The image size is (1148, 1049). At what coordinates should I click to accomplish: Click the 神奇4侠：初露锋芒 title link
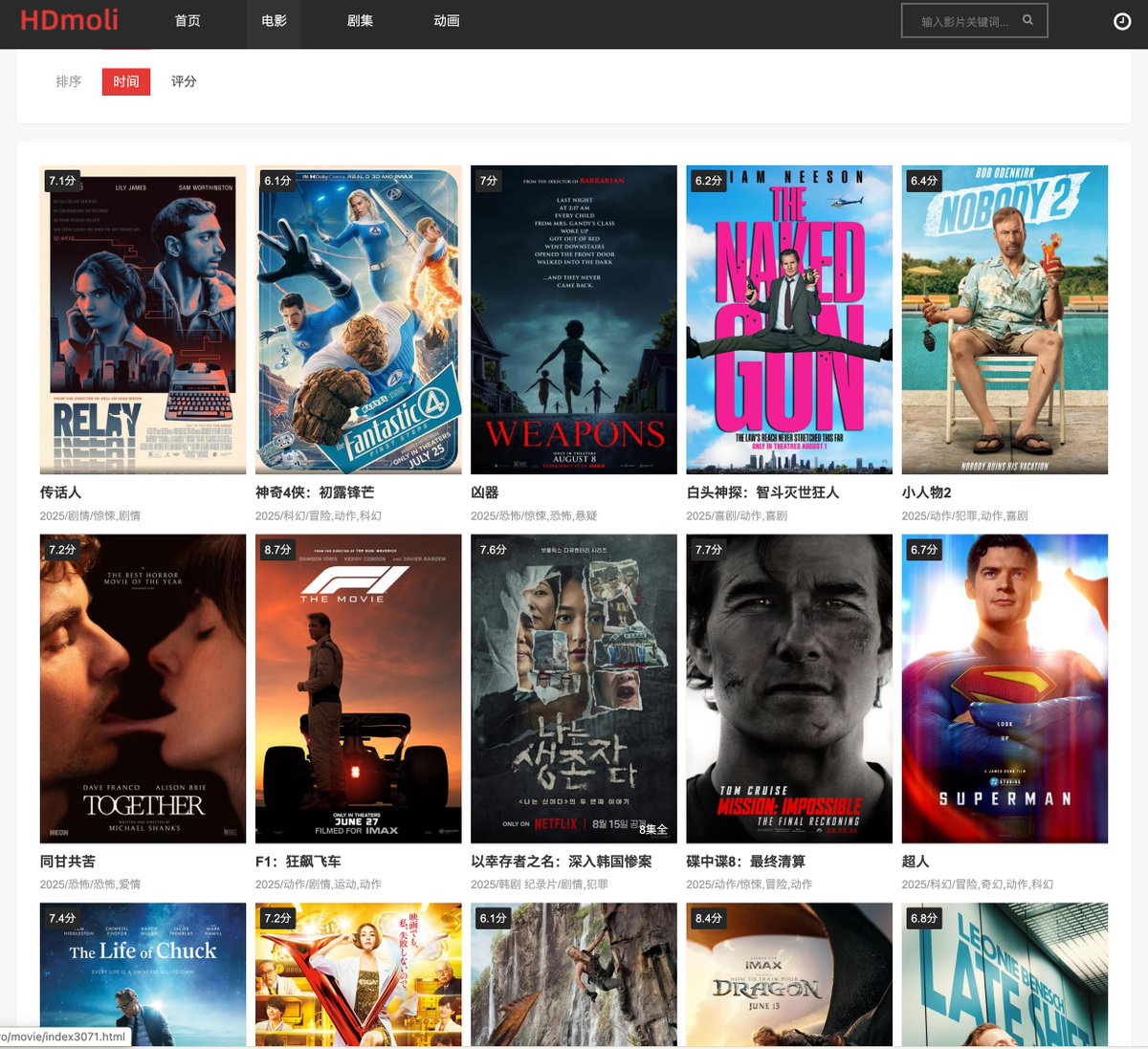click(x=315, y=492)
